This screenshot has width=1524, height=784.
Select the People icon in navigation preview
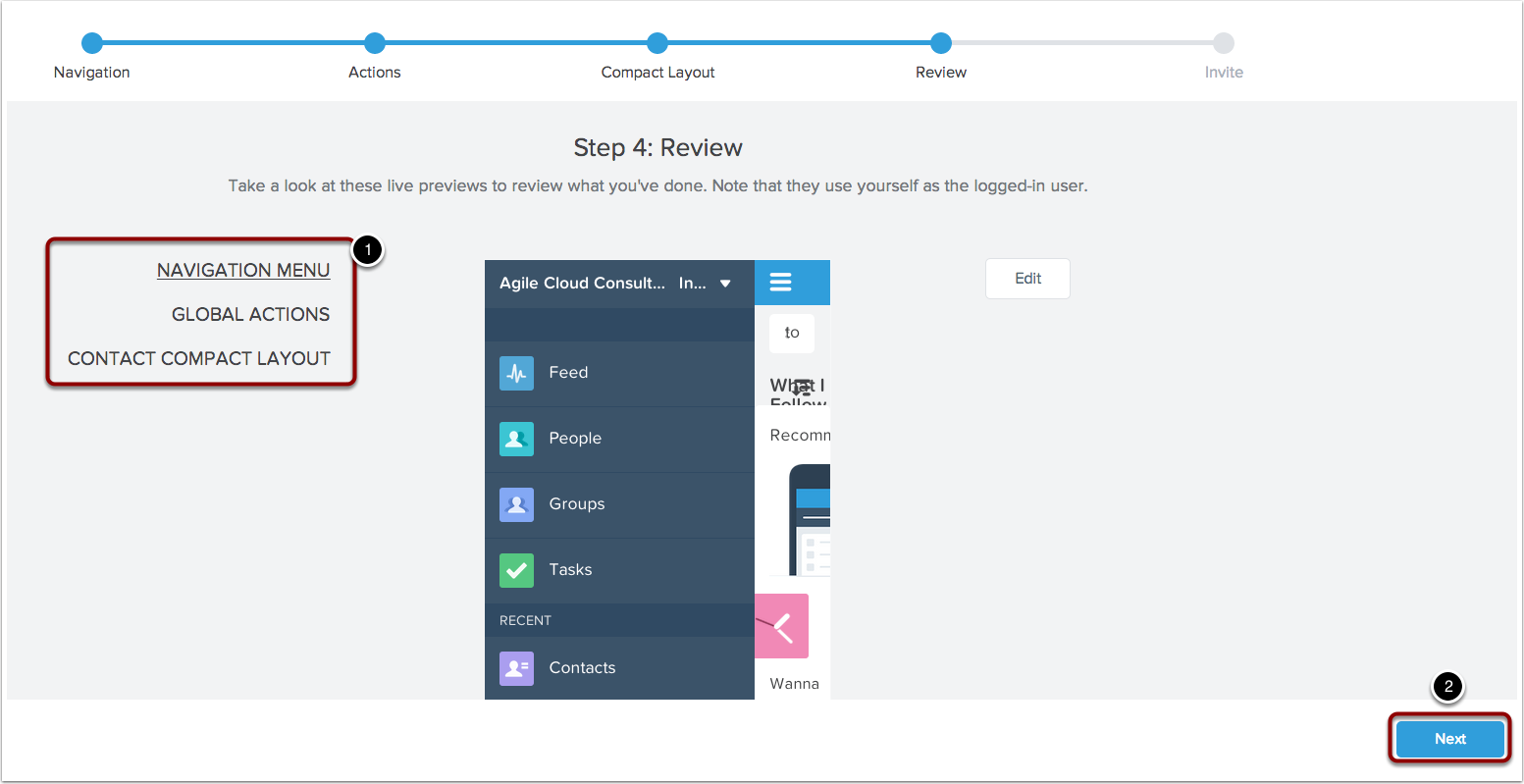click(x=516, y=439)
